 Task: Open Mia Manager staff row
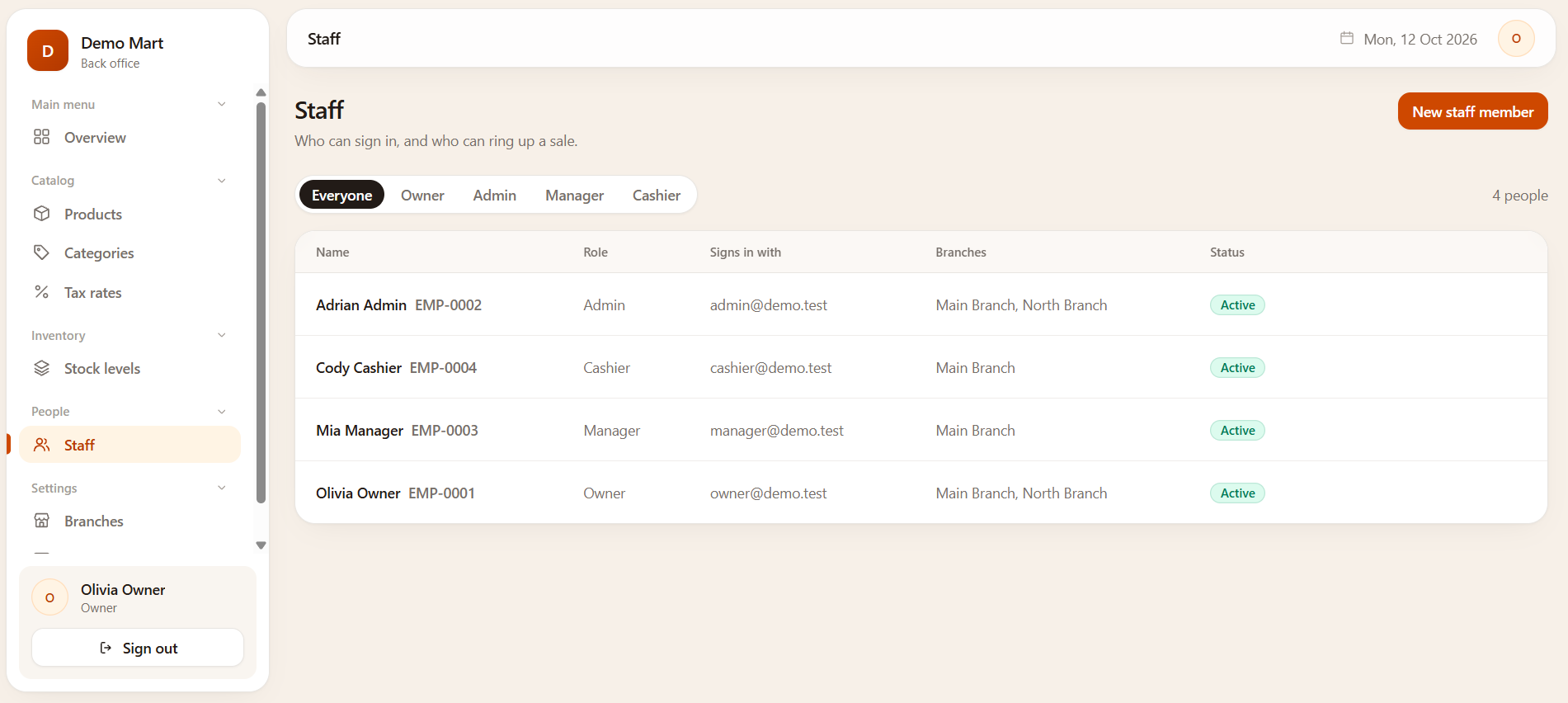(921, 430)
